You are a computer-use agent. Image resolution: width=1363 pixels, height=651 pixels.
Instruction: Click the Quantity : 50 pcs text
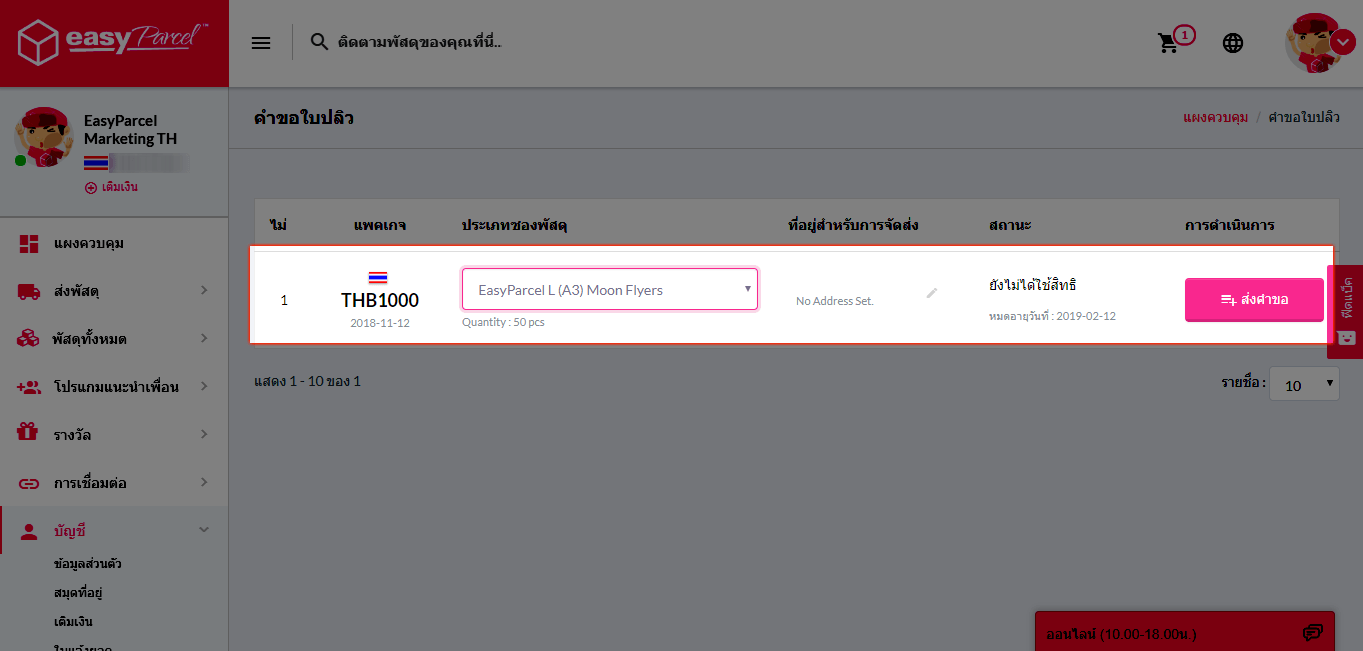pyautogui.click(x=503, y=322)
